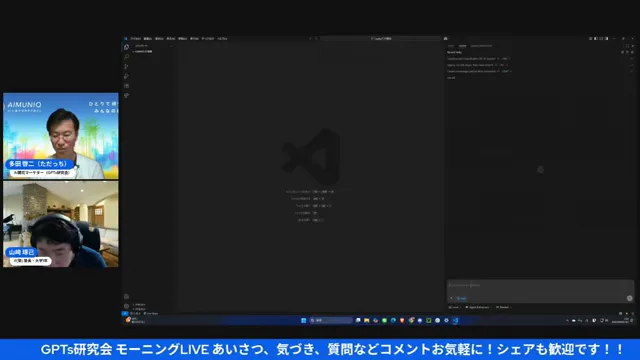Viewport: 640px width, 360px height.
Task: Open the Search view in activity bar
Action: pyautogui.click(x=127, y=57)
